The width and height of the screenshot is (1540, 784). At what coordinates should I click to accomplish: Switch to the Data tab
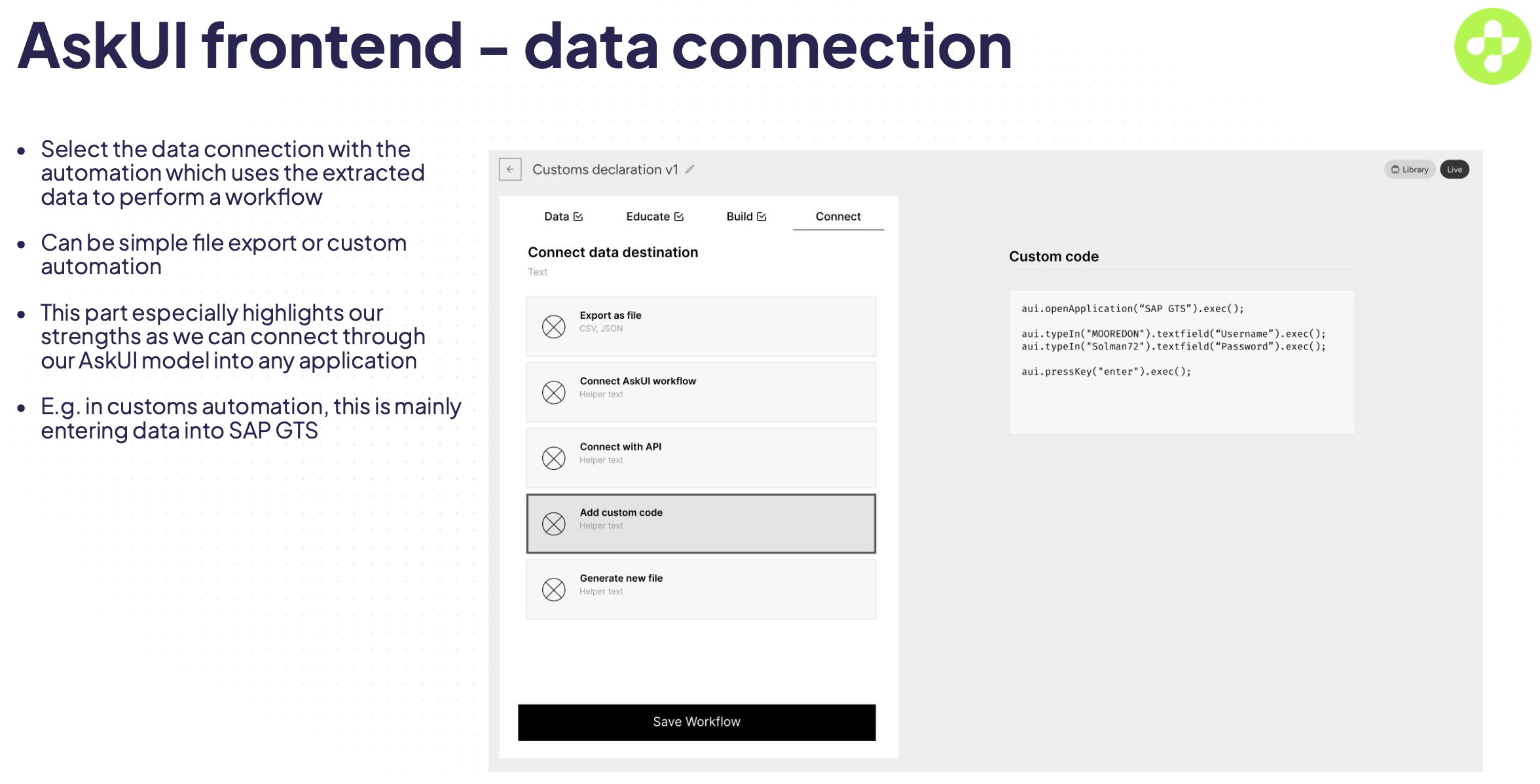pos(563,217)
